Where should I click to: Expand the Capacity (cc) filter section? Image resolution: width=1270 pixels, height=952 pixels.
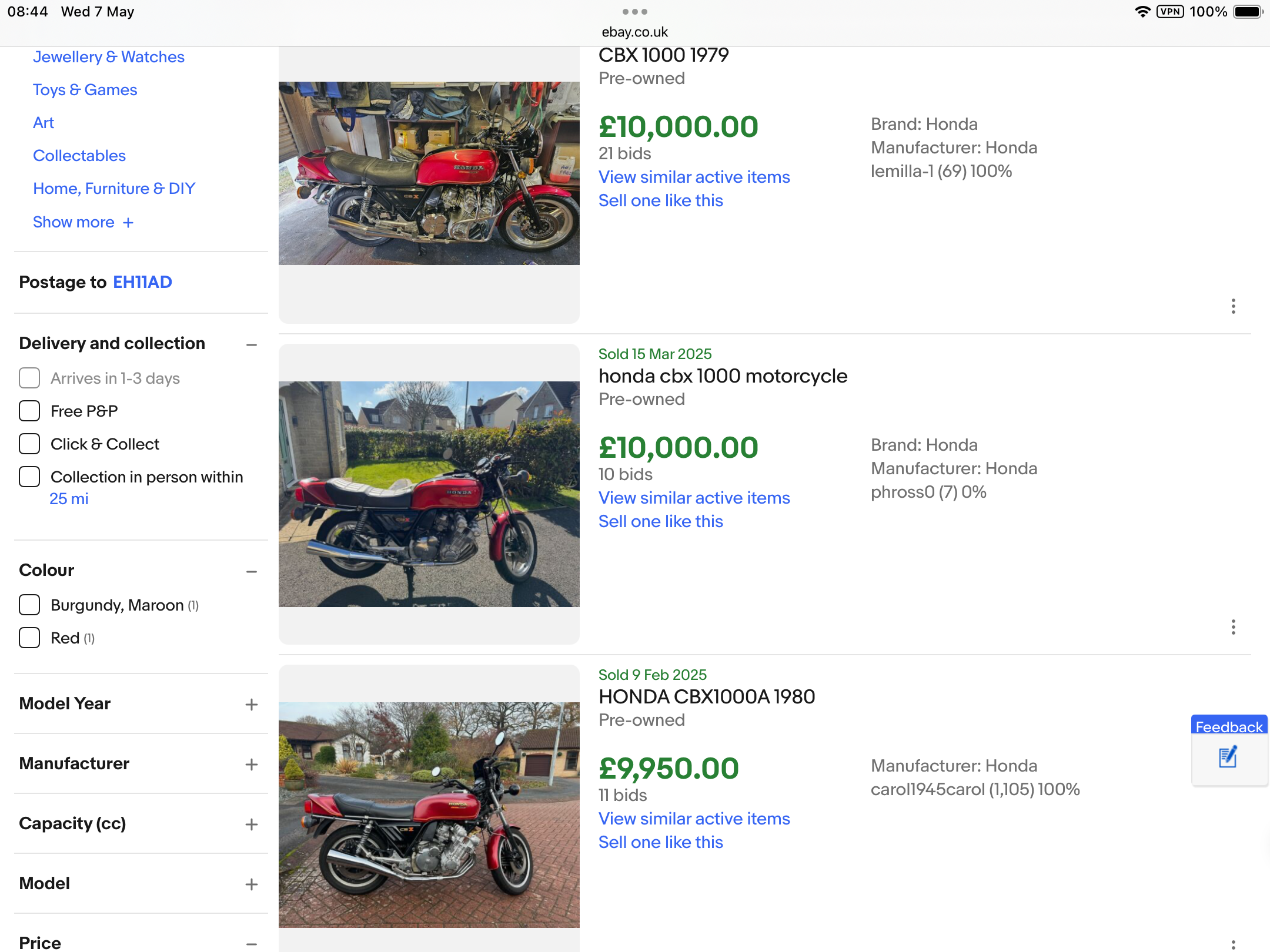(252, 824)
